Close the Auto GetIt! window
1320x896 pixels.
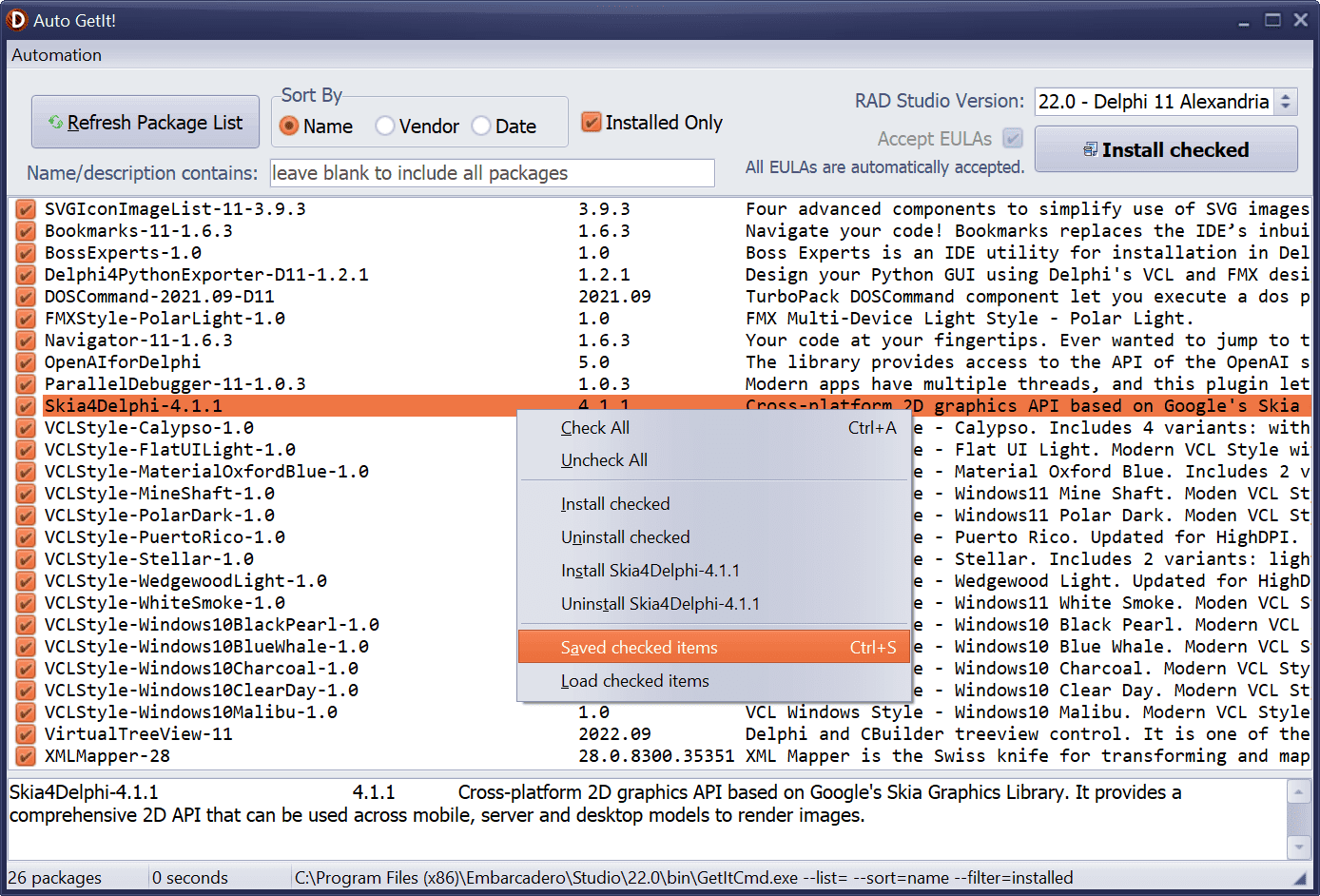(x=1301, y=20)
